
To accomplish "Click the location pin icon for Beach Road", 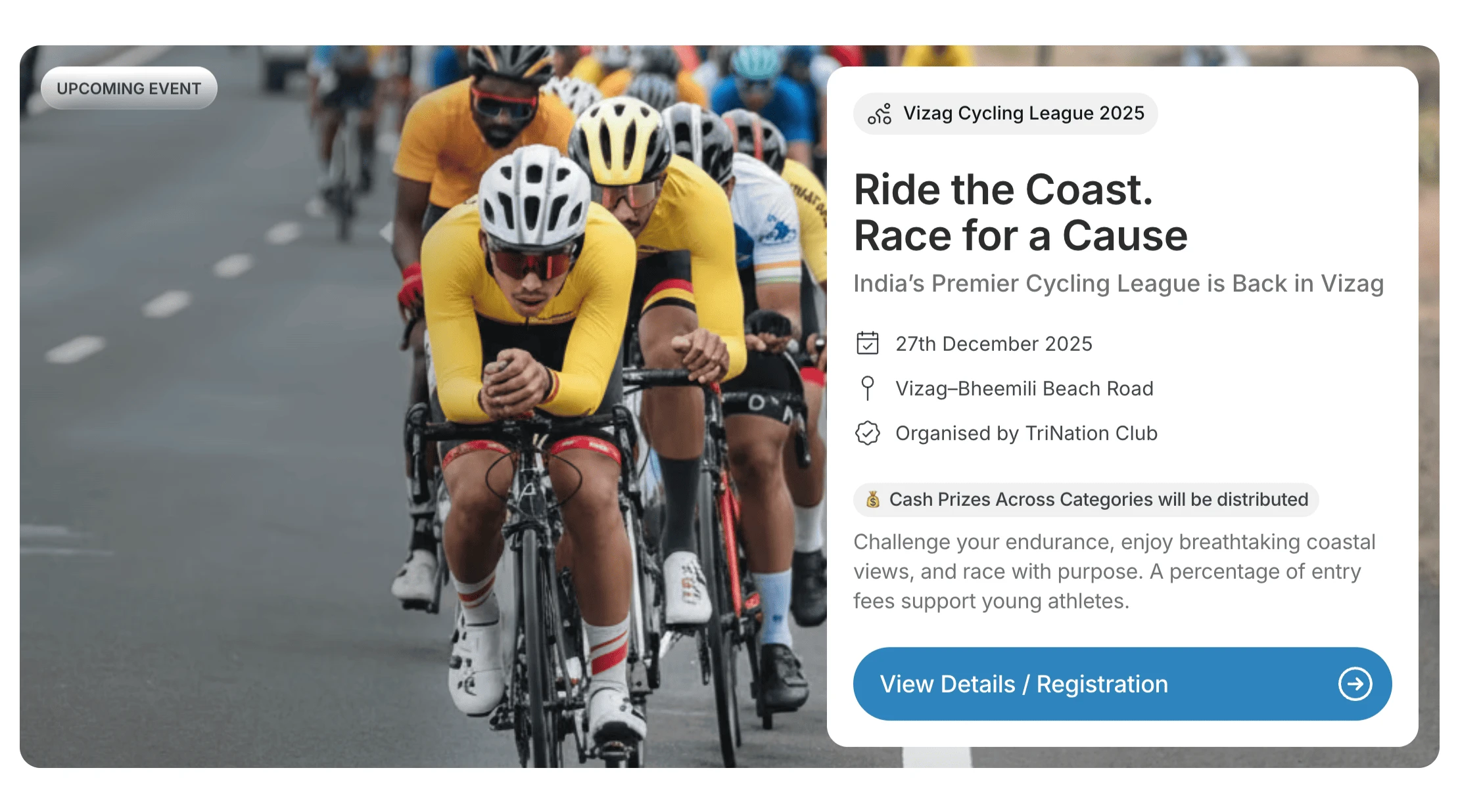I will pos(868,388).
